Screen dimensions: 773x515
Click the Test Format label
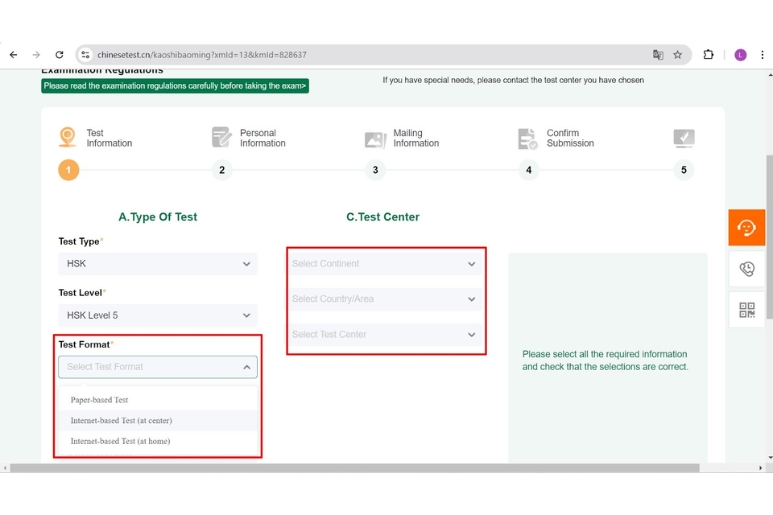(84, 344)
